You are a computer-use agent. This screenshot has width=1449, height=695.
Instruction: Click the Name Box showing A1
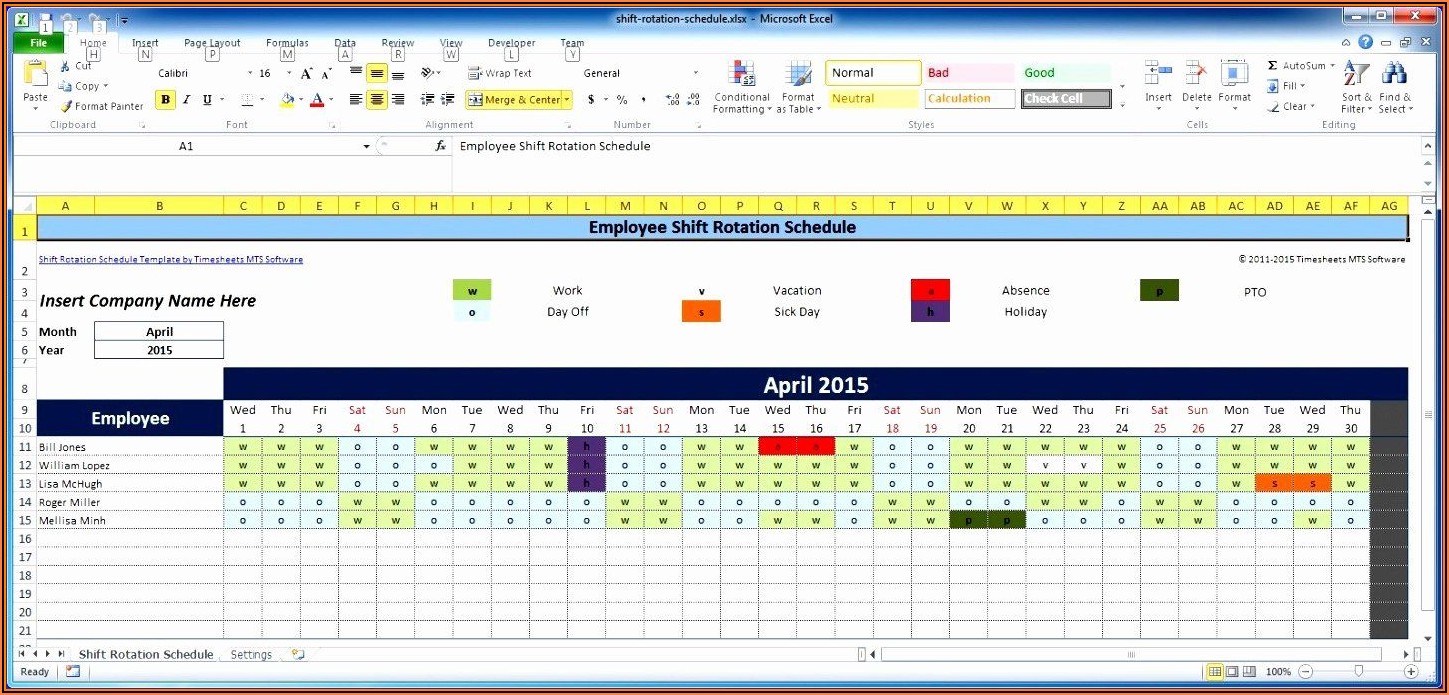186,146
